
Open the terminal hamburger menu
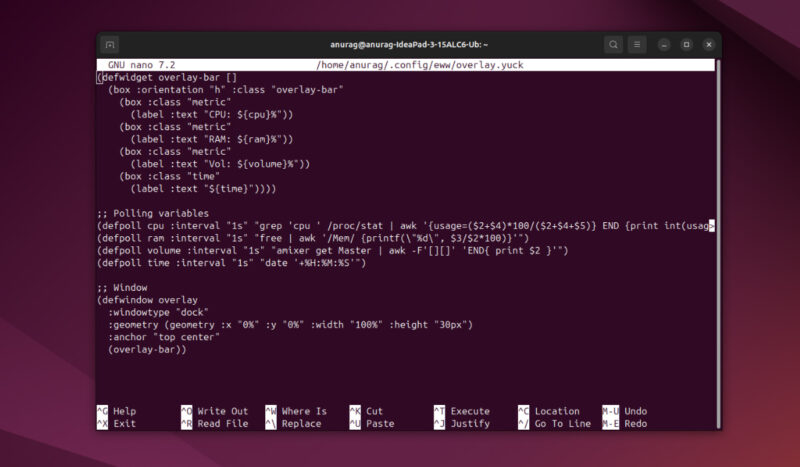pos(637,44)
